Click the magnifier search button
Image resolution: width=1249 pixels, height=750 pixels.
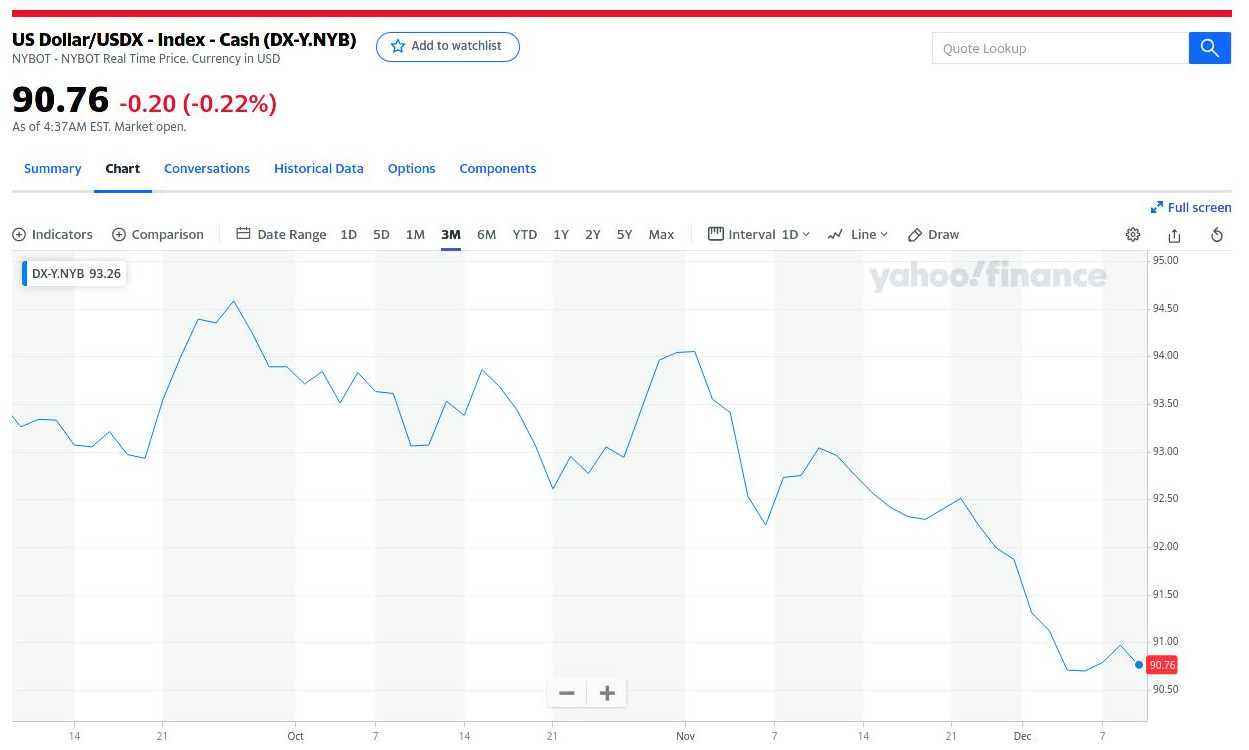click(1210, 48)
